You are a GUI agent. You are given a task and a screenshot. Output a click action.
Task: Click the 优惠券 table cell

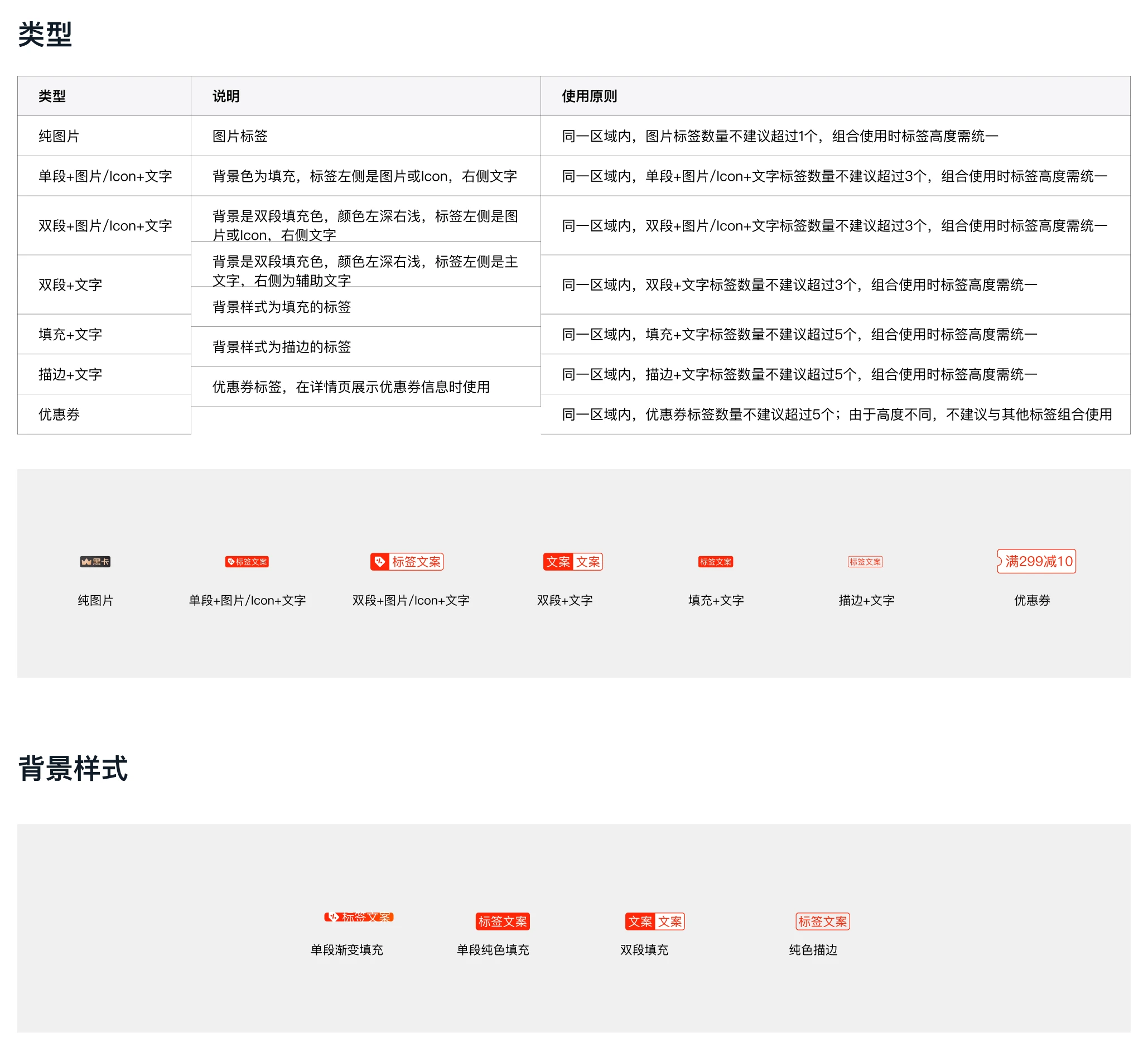[x=104, y=414]
